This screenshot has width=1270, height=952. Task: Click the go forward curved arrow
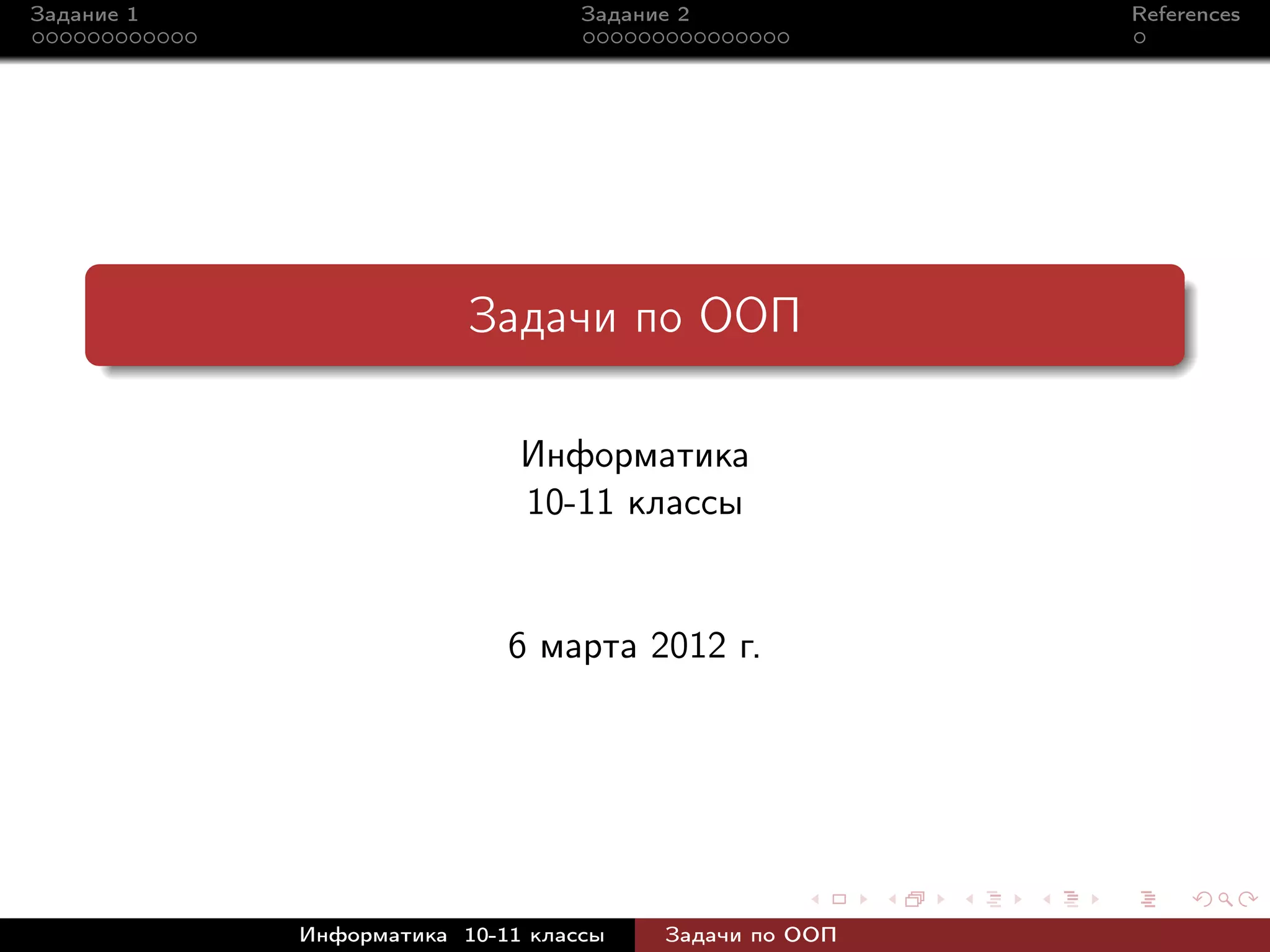1248,899
